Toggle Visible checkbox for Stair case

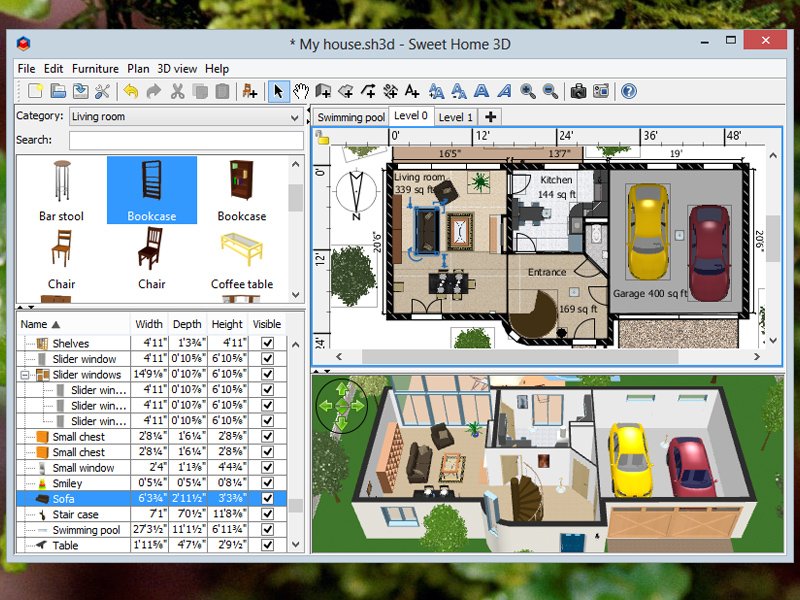tap(267, 514)
